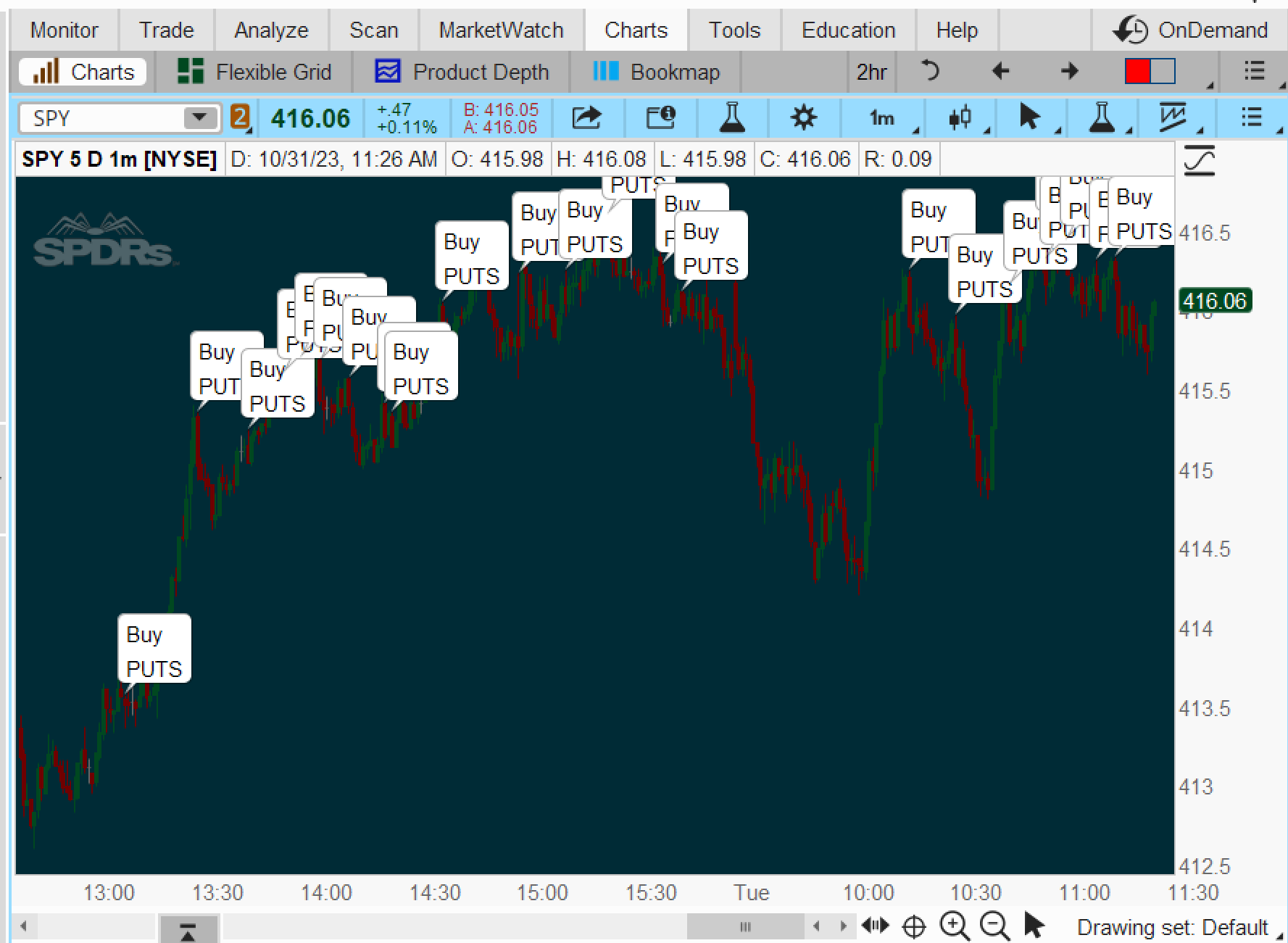Click the horizontal pan arrows icon

(875, 926)
